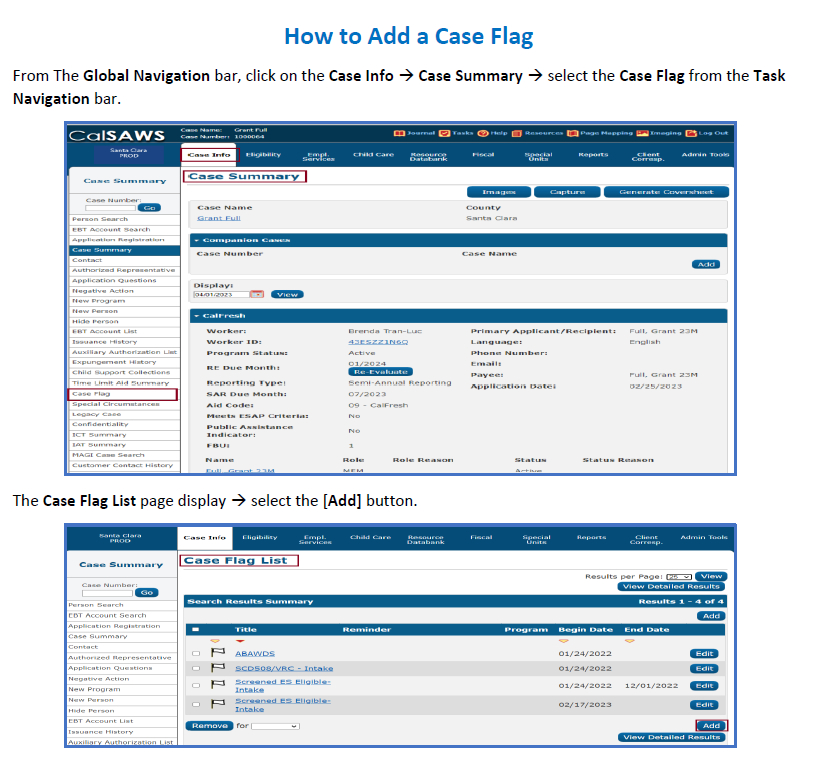Click Edit on the ABAWDS row
Screen dimensions: 840x759
(704, 653)
